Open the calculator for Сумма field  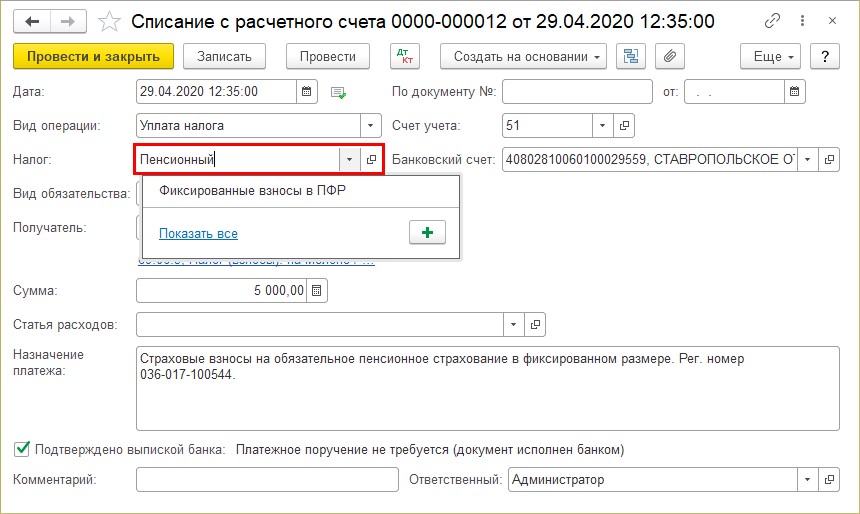click(316, 291)
